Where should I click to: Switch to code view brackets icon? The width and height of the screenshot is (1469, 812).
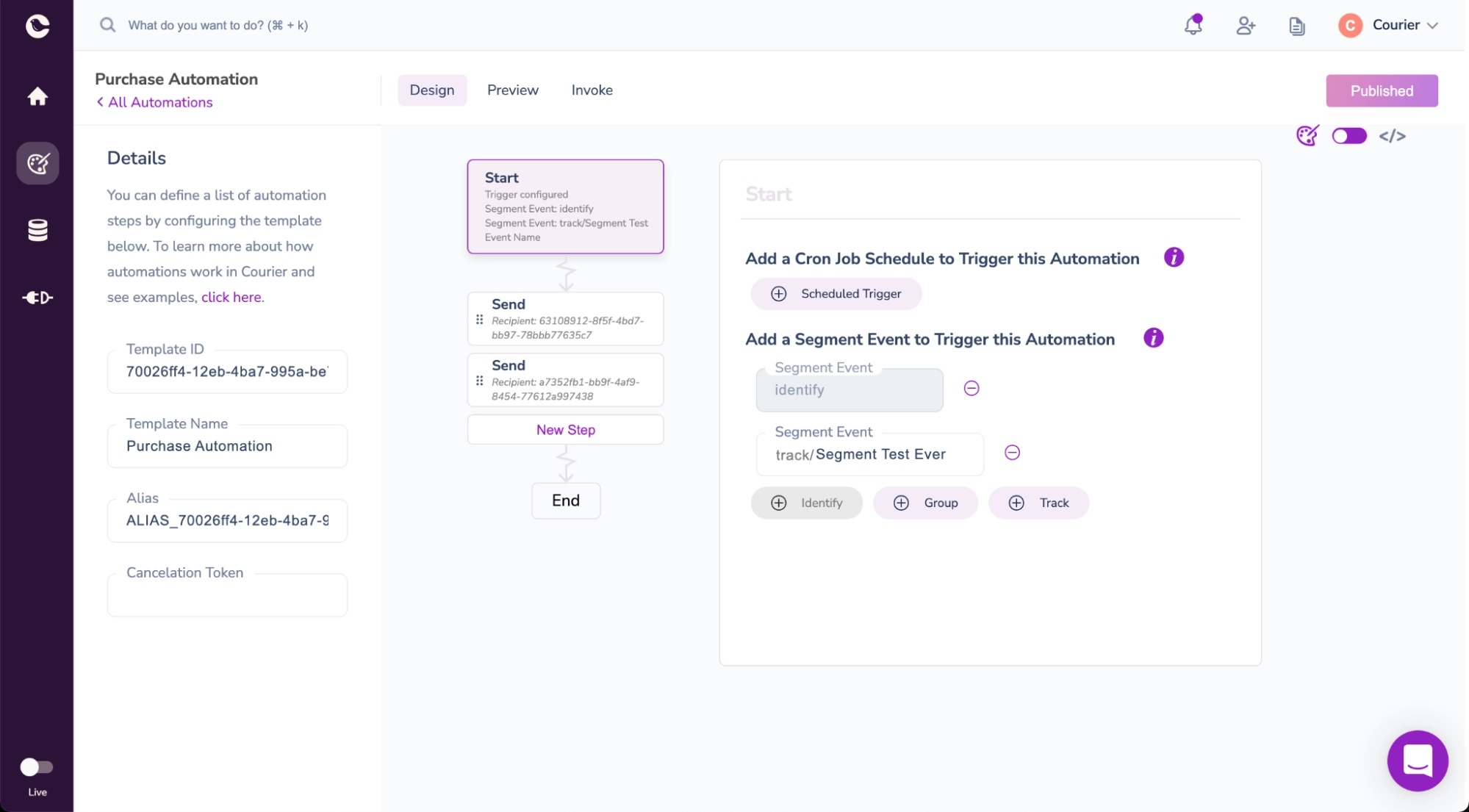[x=1392, y=136]
